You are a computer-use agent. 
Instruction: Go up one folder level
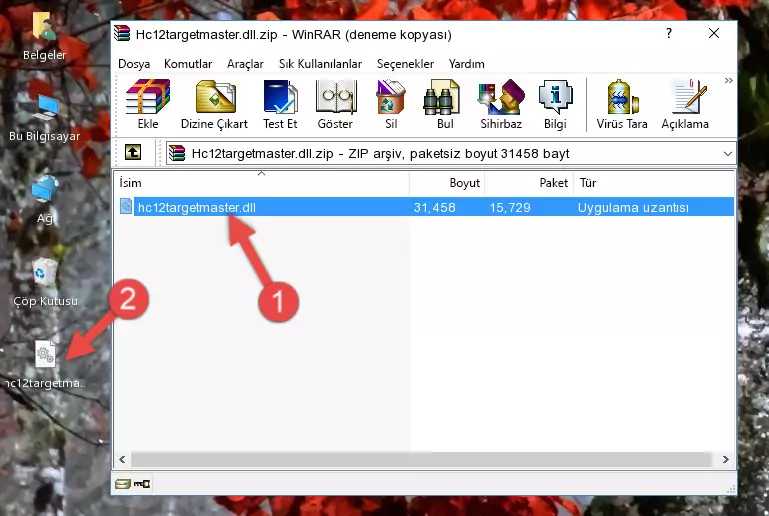[133, 153]
